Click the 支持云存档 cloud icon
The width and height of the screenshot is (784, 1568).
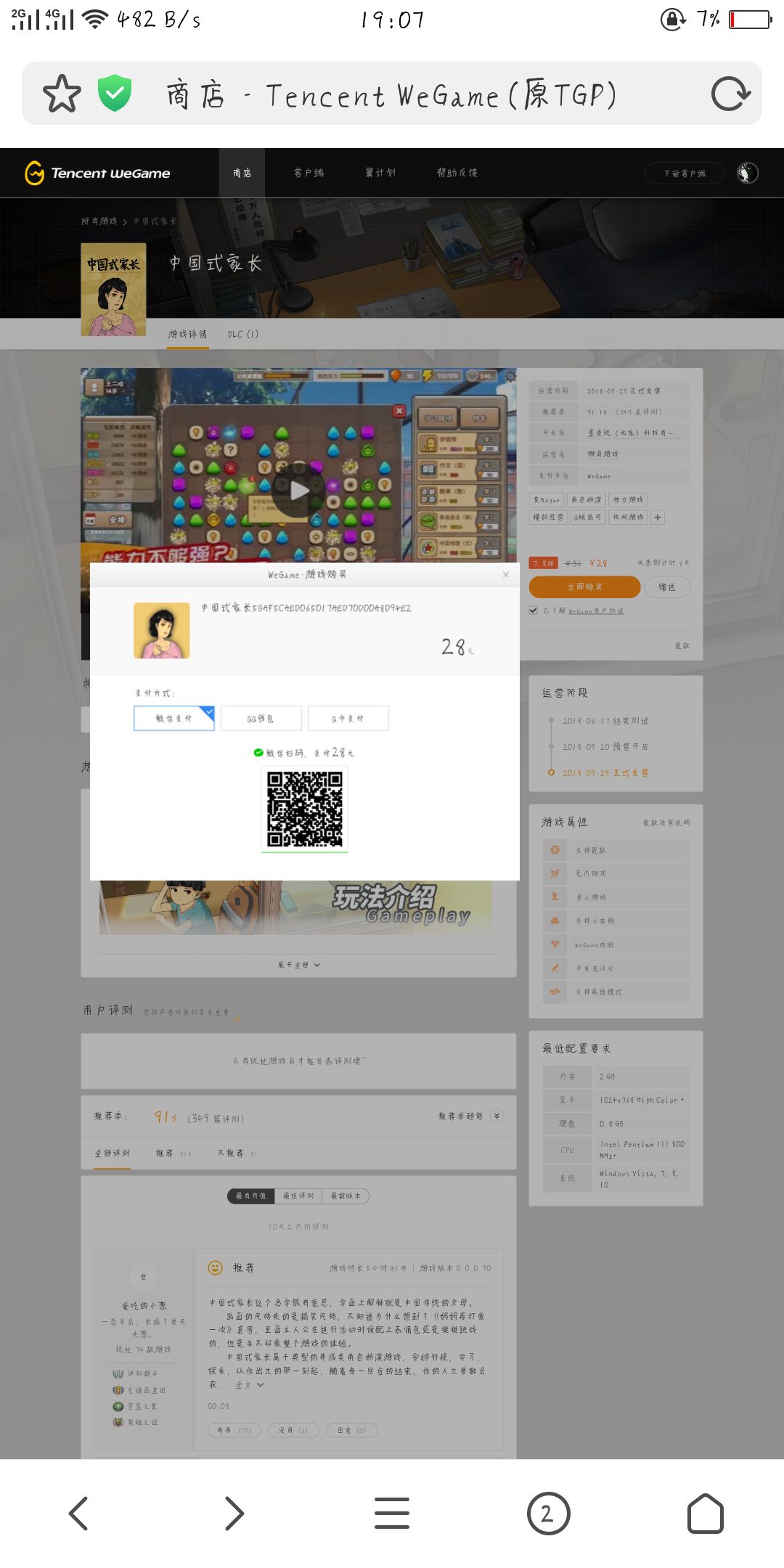coord(555,920)
